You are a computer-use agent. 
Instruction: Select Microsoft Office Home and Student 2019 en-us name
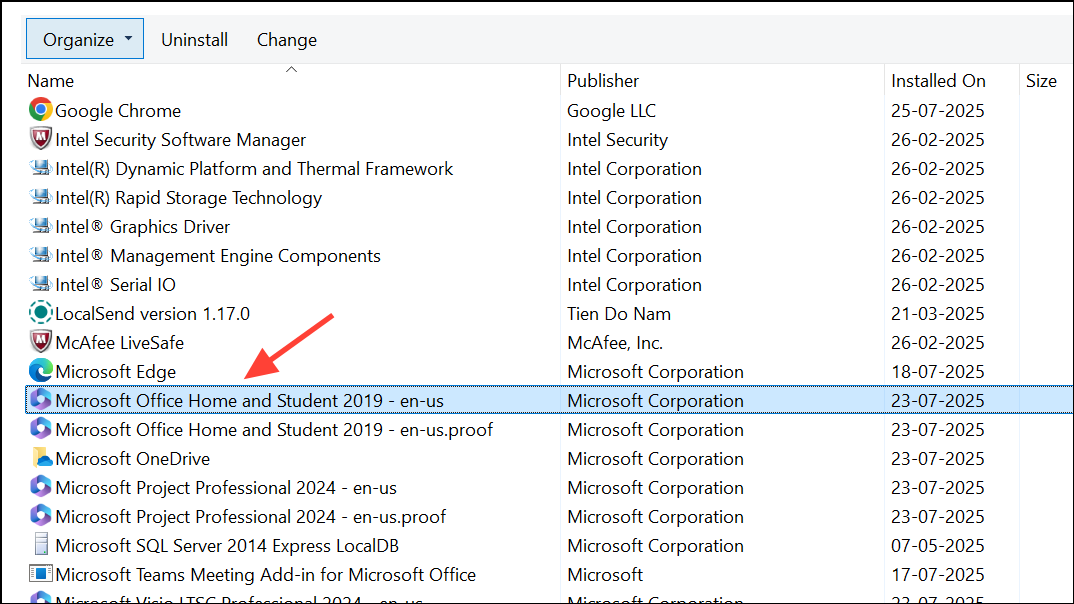click(x=249, y=401)
